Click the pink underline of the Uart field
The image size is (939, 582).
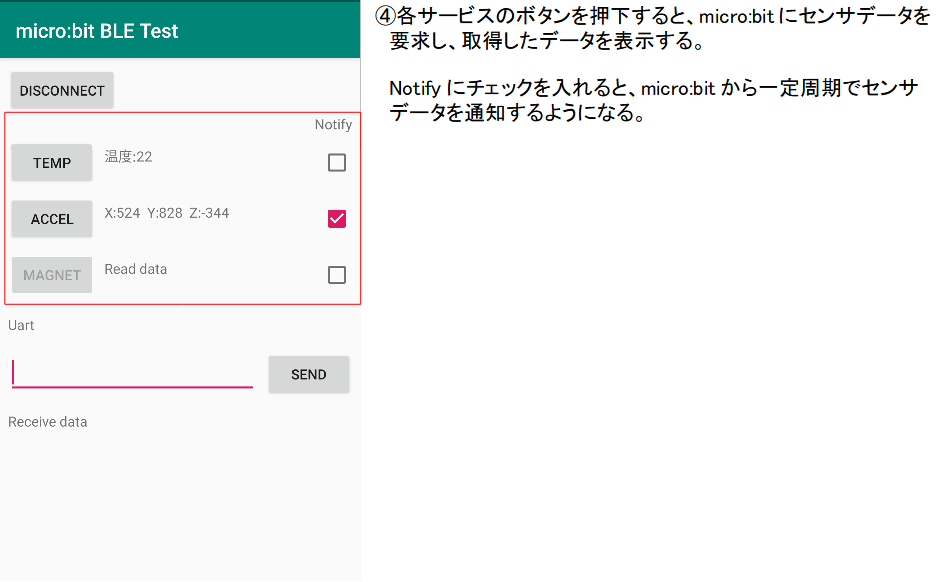click(130, 386)
